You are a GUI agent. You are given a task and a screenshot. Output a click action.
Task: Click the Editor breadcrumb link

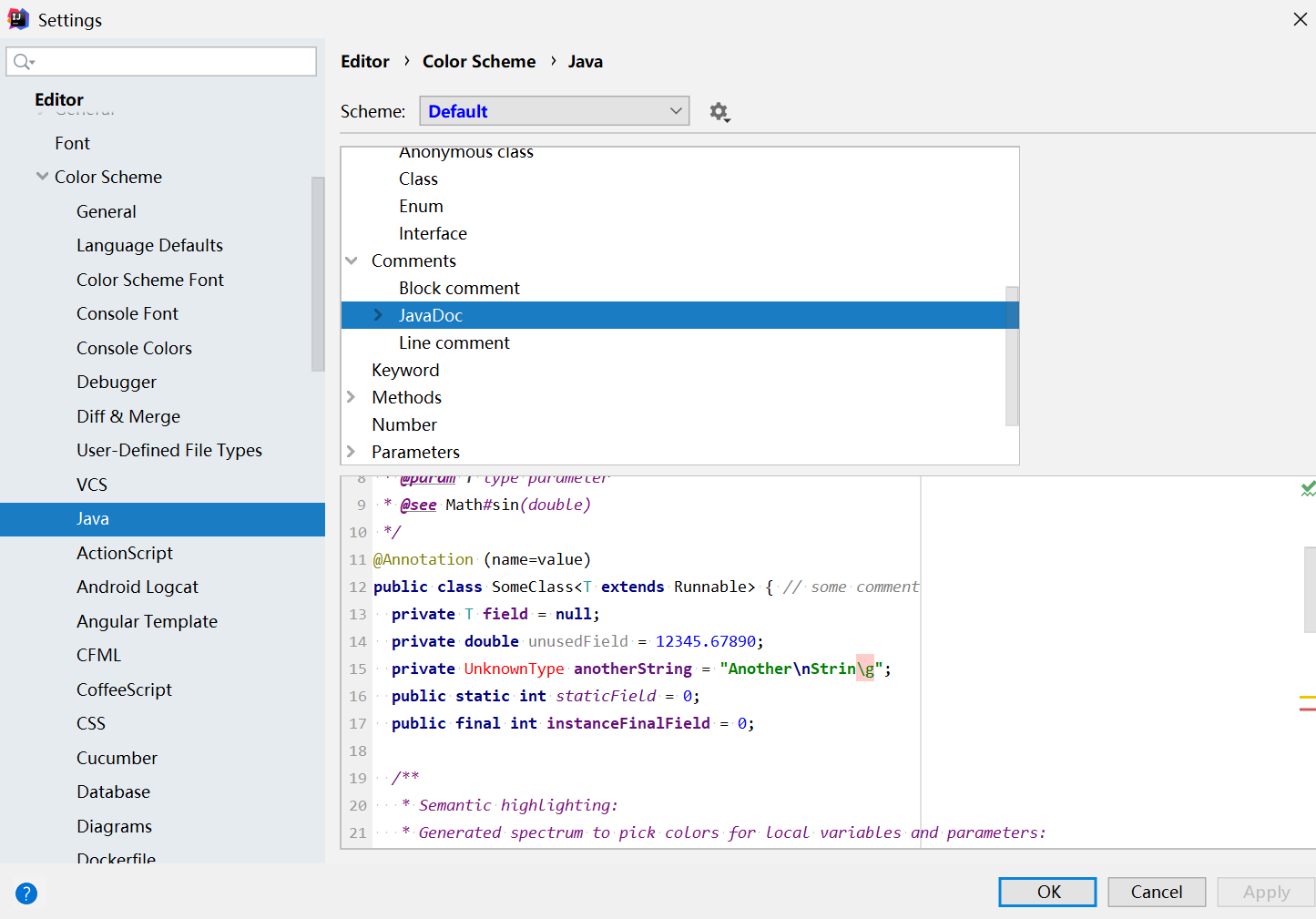coord(364,62)
